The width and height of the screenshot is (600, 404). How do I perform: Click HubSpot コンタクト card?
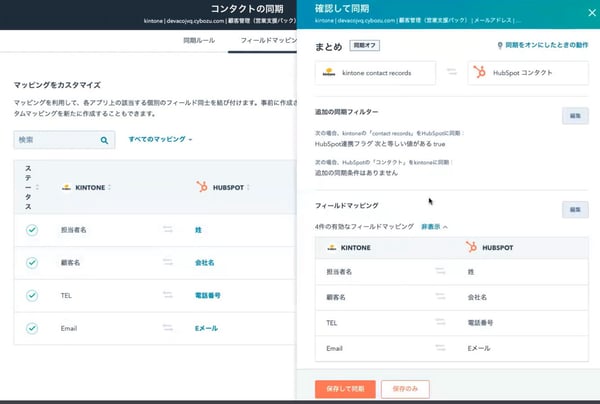tap(528, 73)
